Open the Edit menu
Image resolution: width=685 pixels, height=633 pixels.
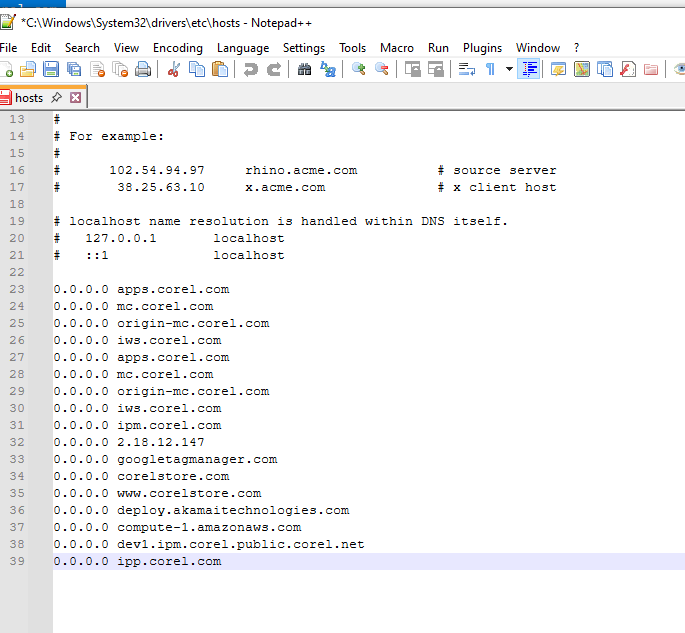click(x=41, y=48)
